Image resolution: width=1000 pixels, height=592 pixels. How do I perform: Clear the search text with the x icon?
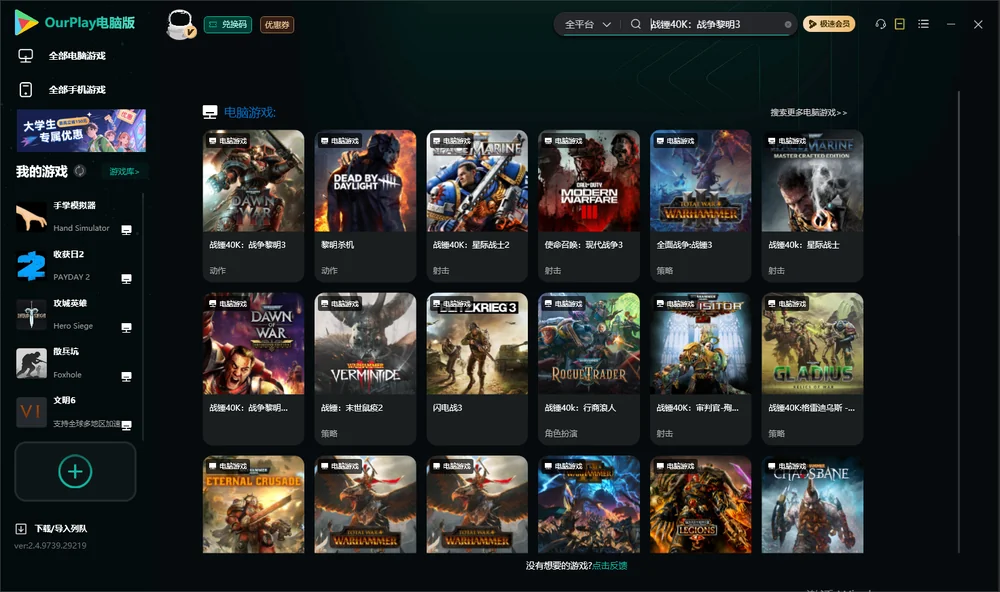(x=788, y=24)
